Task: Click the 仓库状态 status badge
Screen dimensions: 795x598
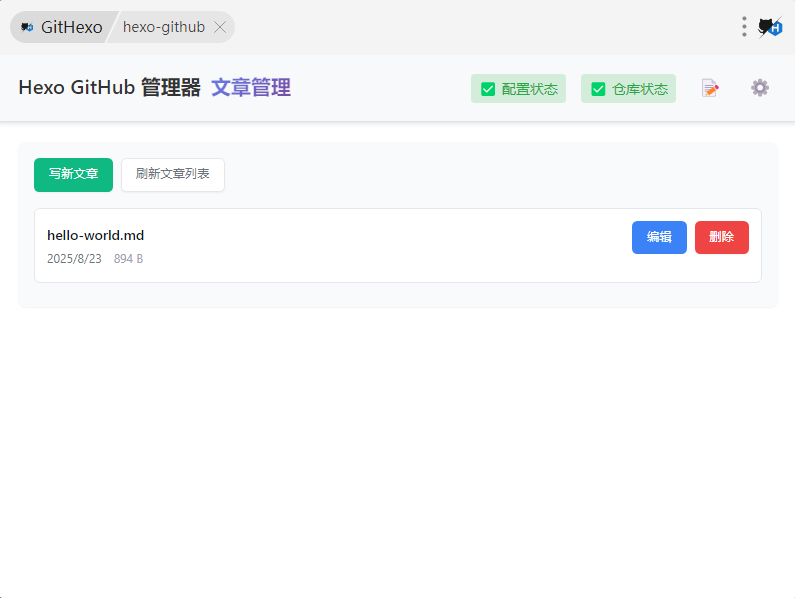Action: [x=628, y=89]
